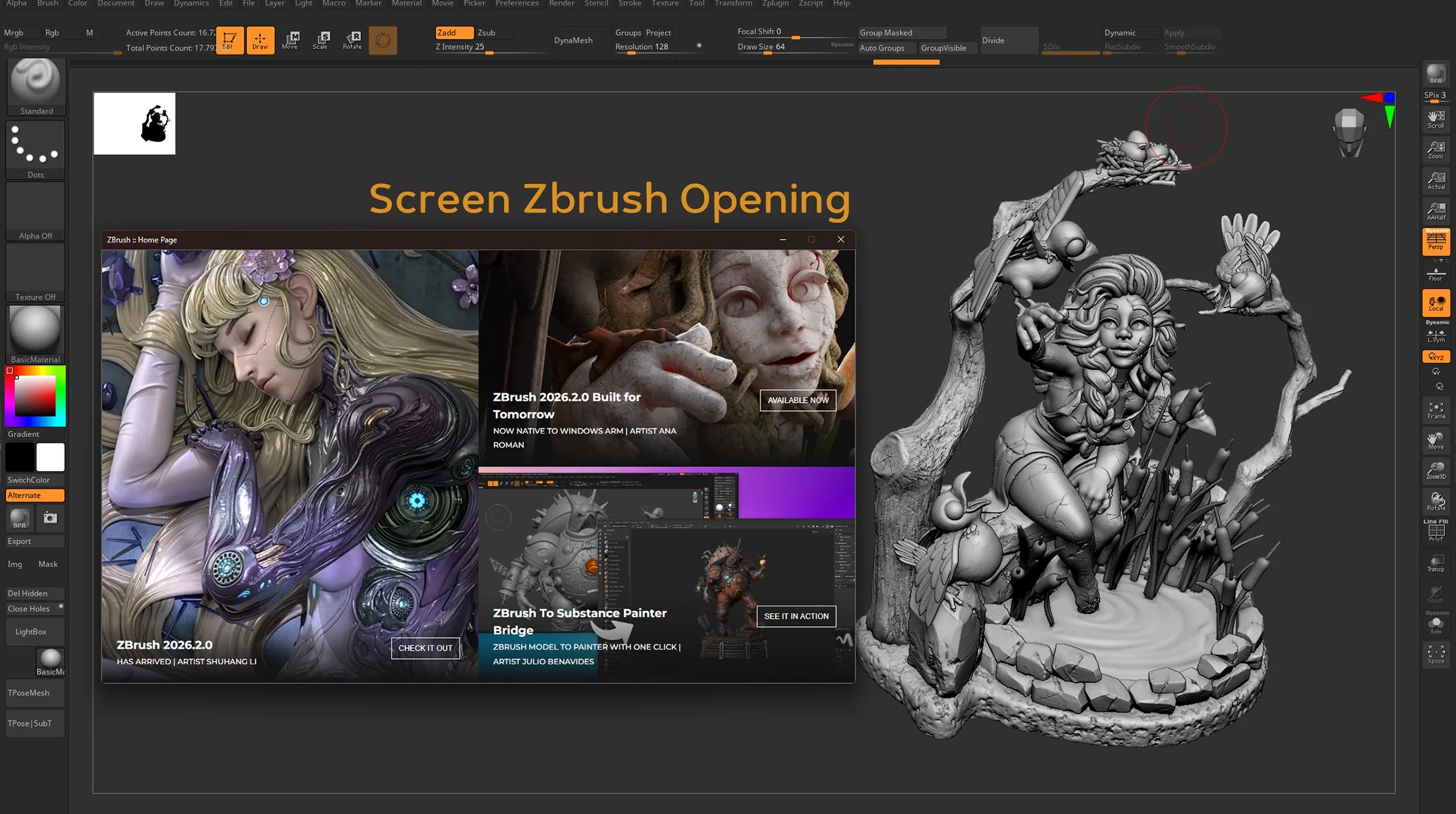Open the Brush menu
This screenshot has width=1456, height=814.
pyautogui.click(x=47, y=3)
